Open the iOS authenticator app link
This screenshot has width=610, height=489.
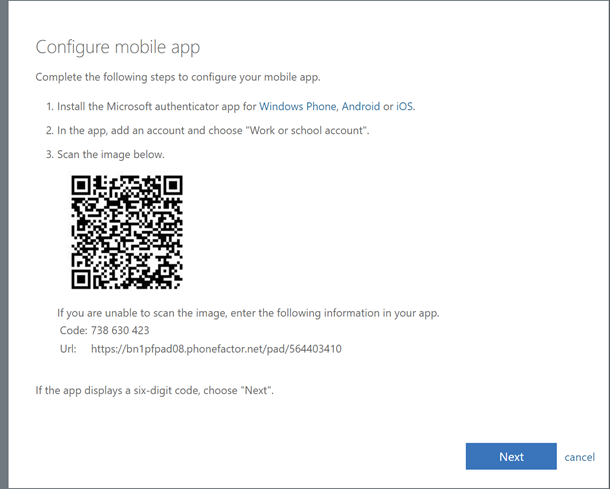pyautogui.click(x=405, y=106)
